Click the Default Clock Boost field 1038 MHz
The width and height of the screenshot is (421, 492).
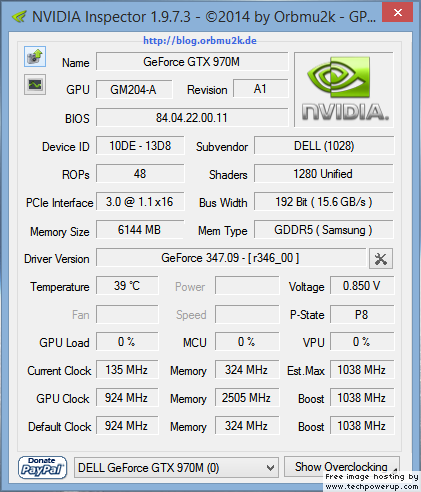(x=362, y=426)
